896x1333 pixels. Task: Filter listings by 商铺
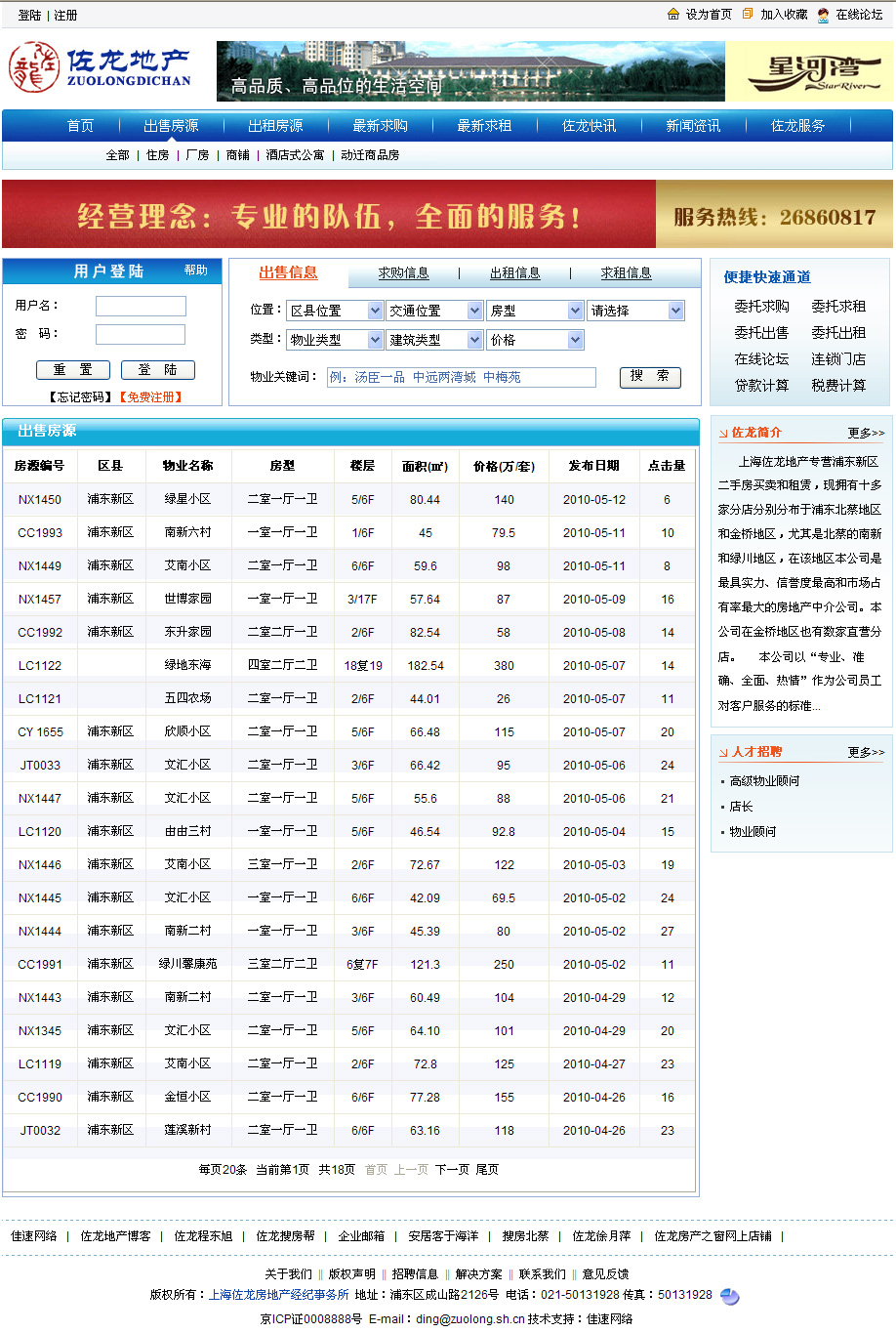(237, 155)
